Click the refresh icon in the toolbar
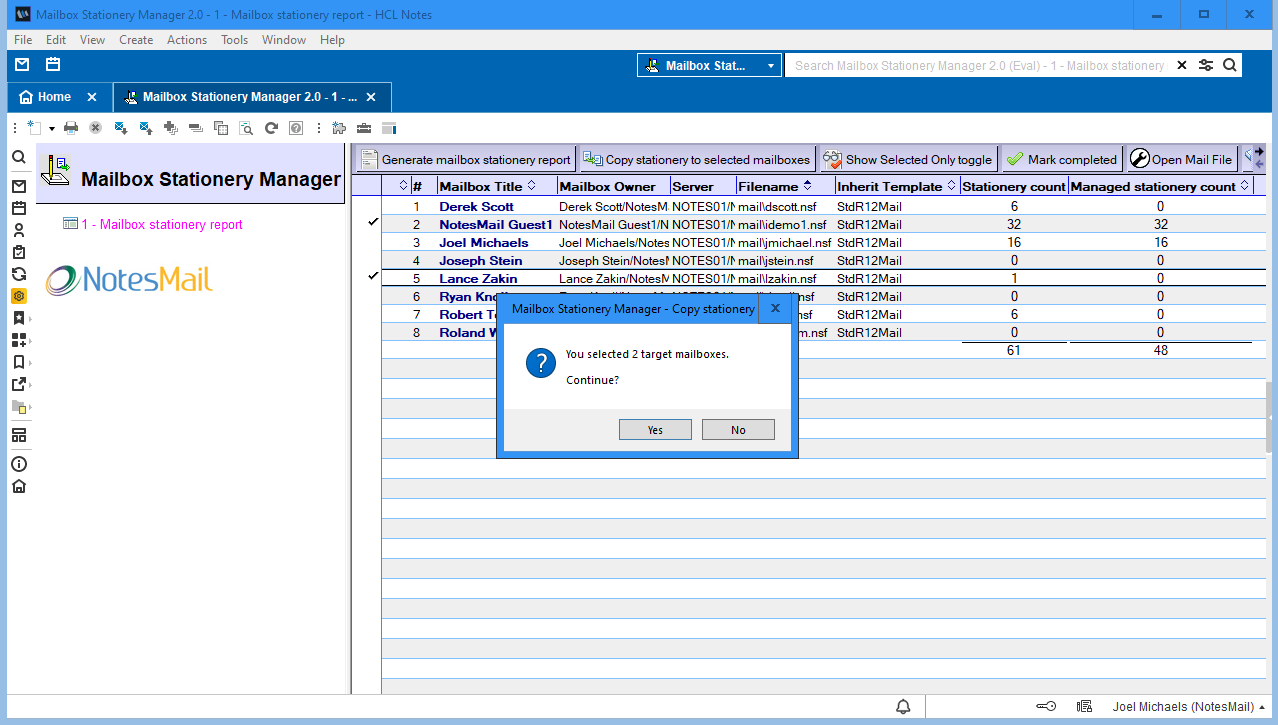The height and width of the screenshot is (725, 1278). 271,128
